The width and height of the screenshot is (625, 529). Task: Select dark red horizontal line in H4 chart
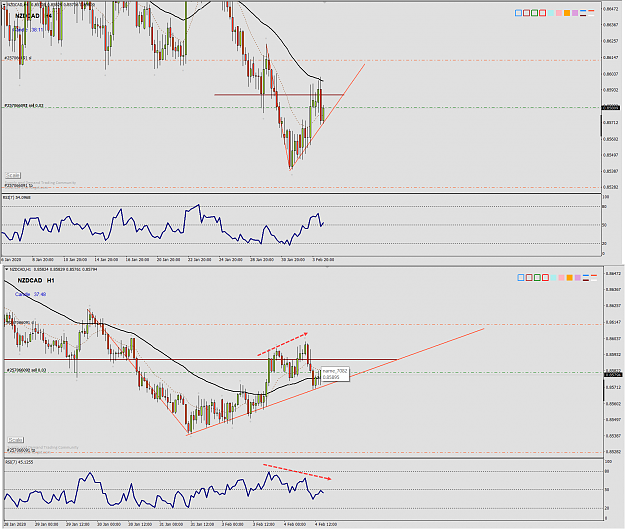(279, 94)
